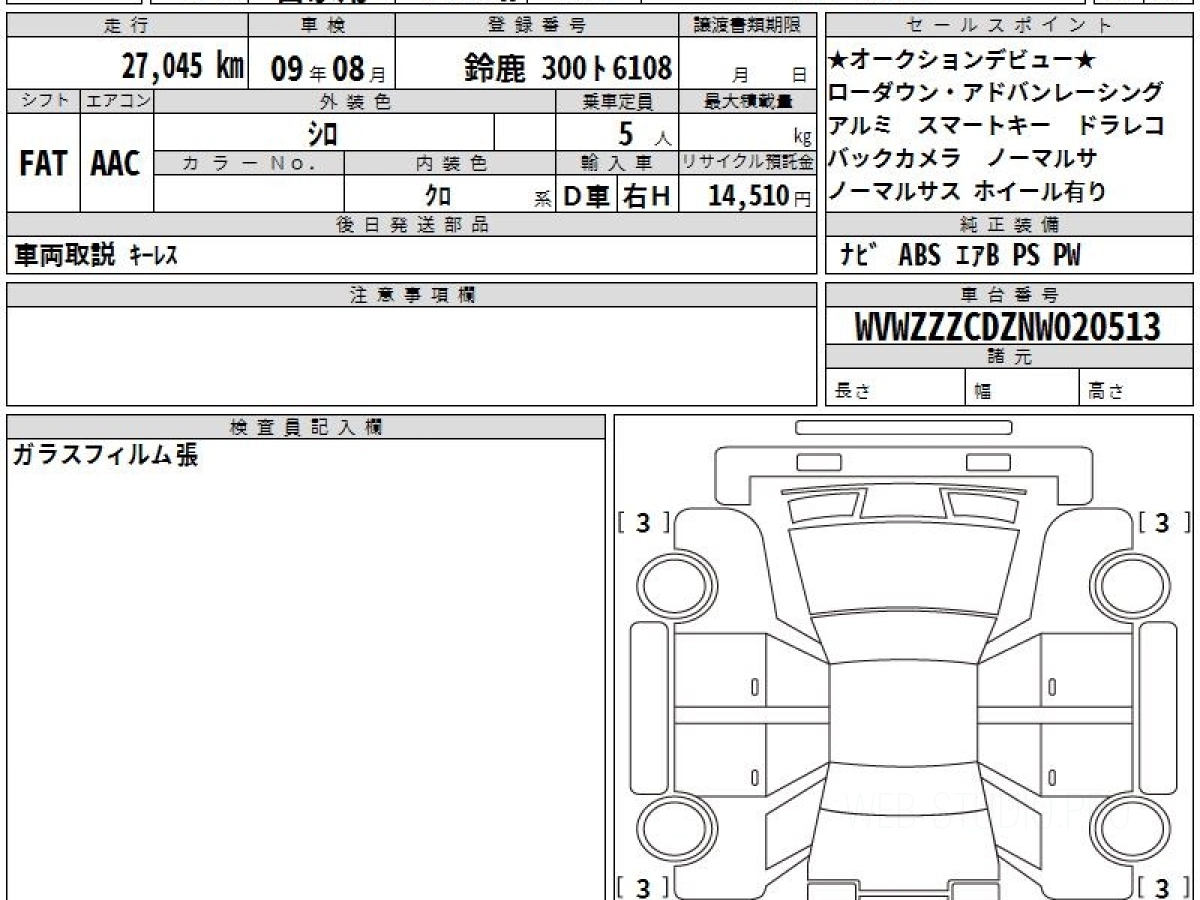Screen dimensions: 1200x900
Task: Select the 右H steering value
Action: point(647,197)
